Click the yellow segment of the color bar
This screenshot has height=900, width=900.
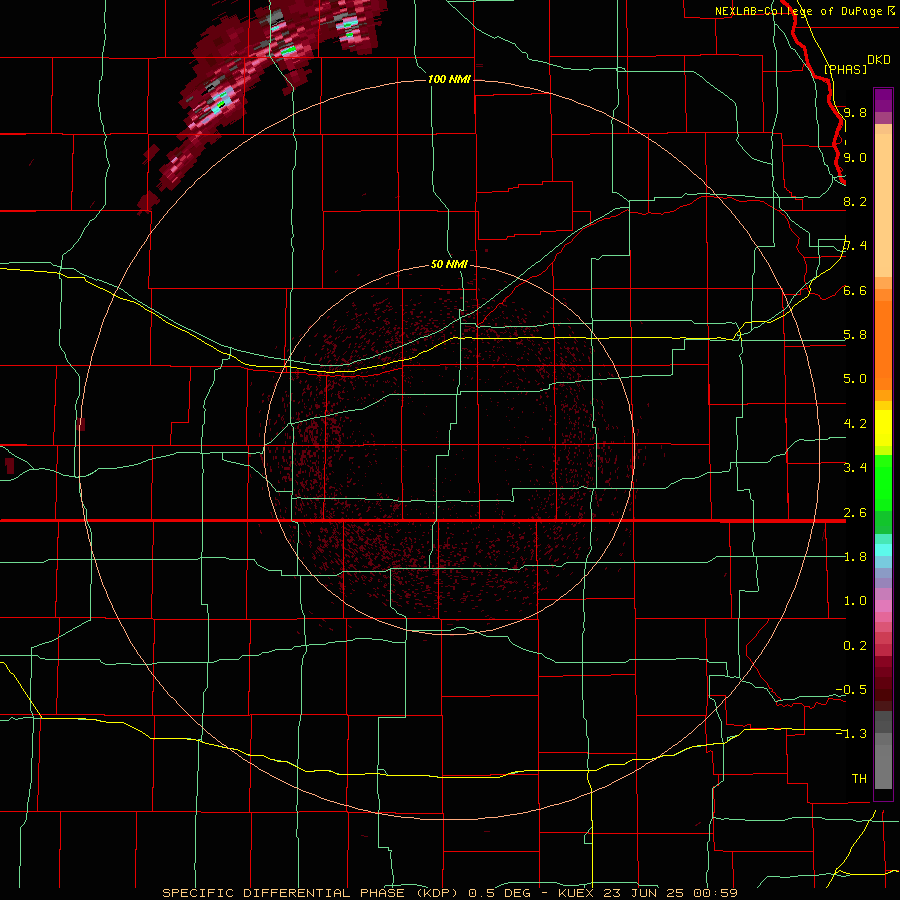click(x=883, y=428)
